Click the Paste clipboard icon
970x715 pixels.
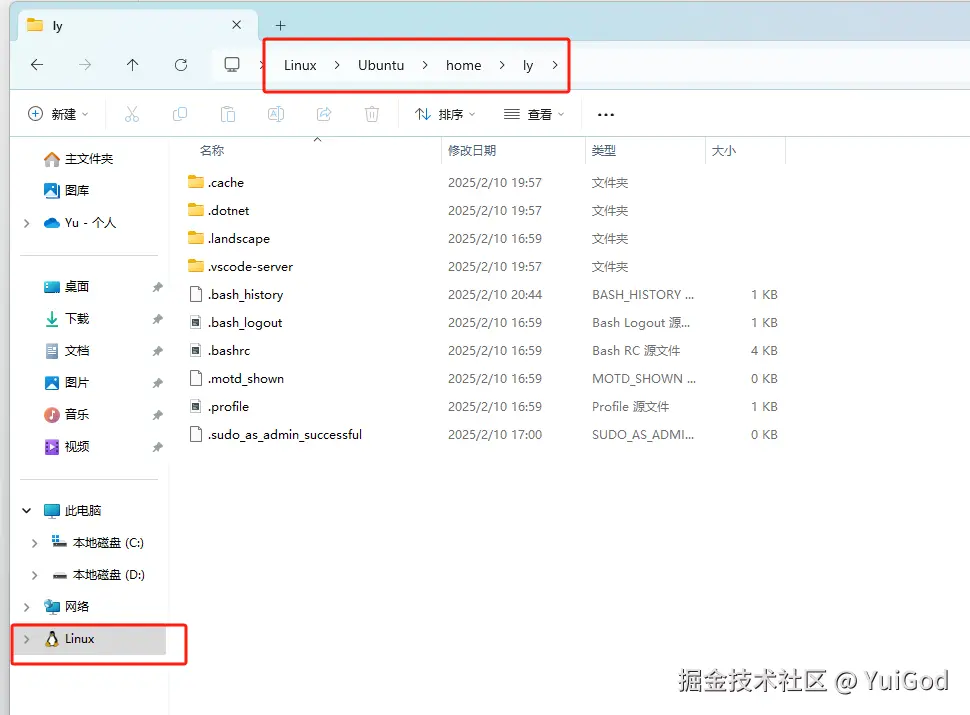(x=228, y=114)
